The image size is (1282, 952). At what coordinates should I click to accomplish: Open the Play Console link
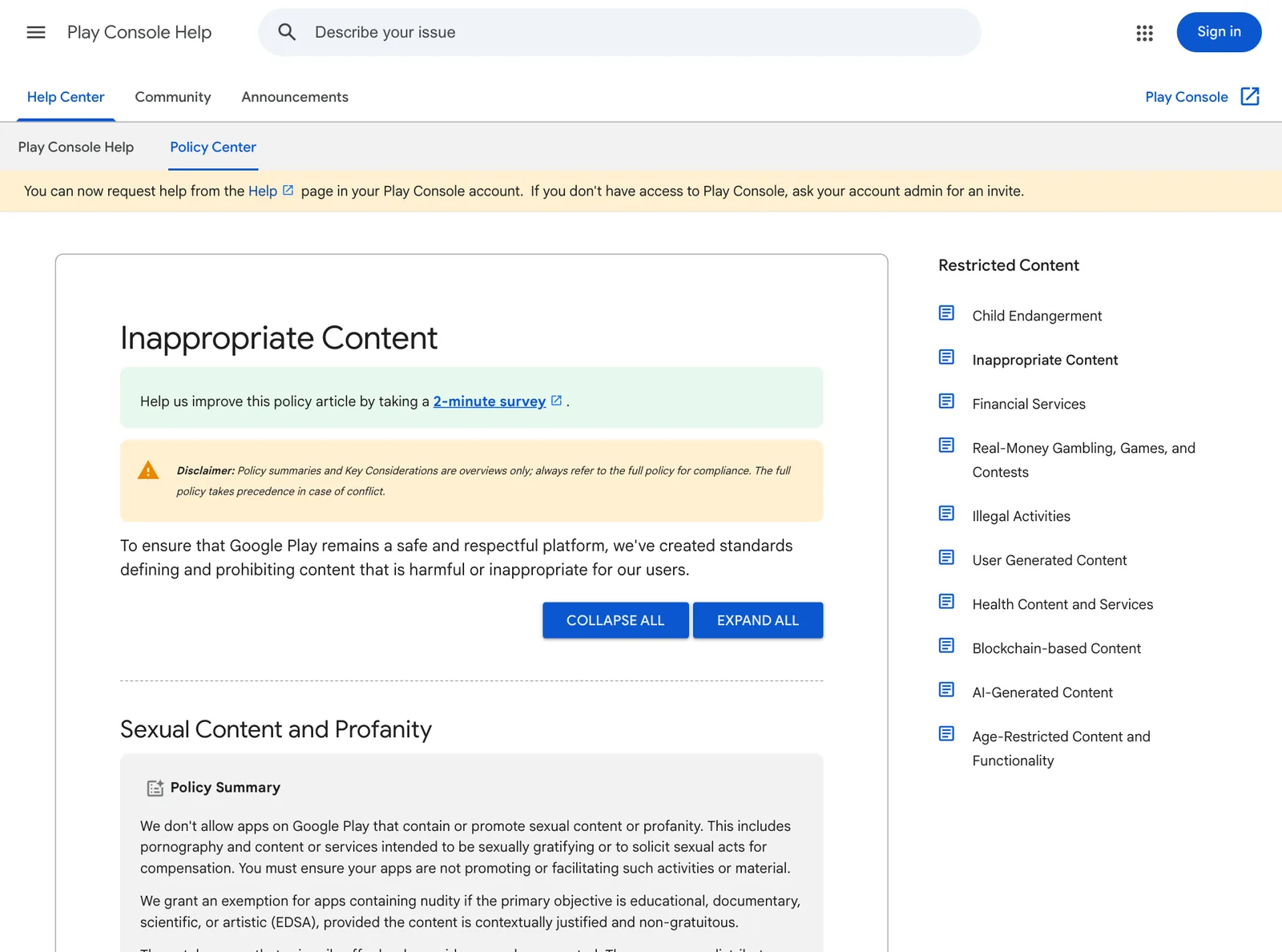[1187, 97]
